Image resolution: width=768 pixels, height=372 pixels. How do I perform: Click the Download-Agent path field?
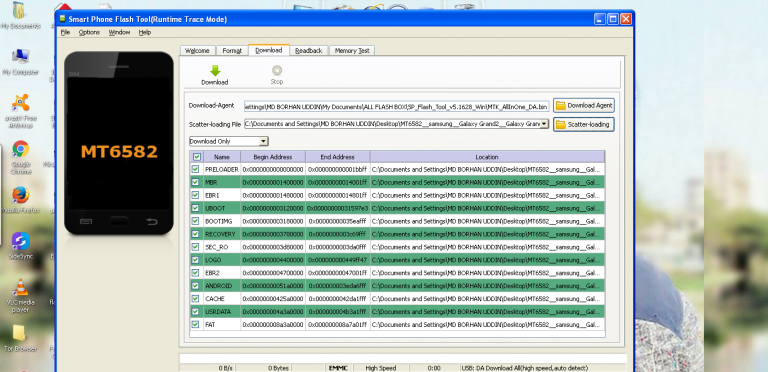coord(397,106)
